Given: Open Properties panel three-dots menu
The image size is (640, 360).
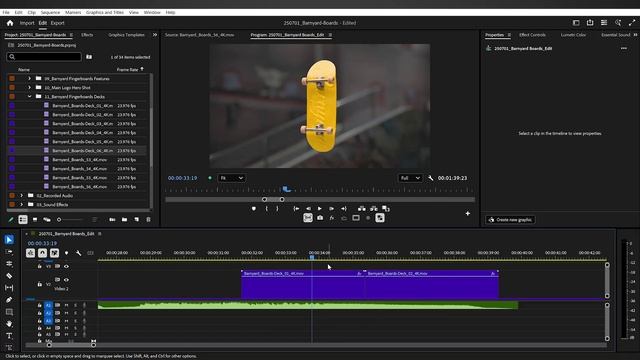Looking at the screenshot, I should point(624,48).
